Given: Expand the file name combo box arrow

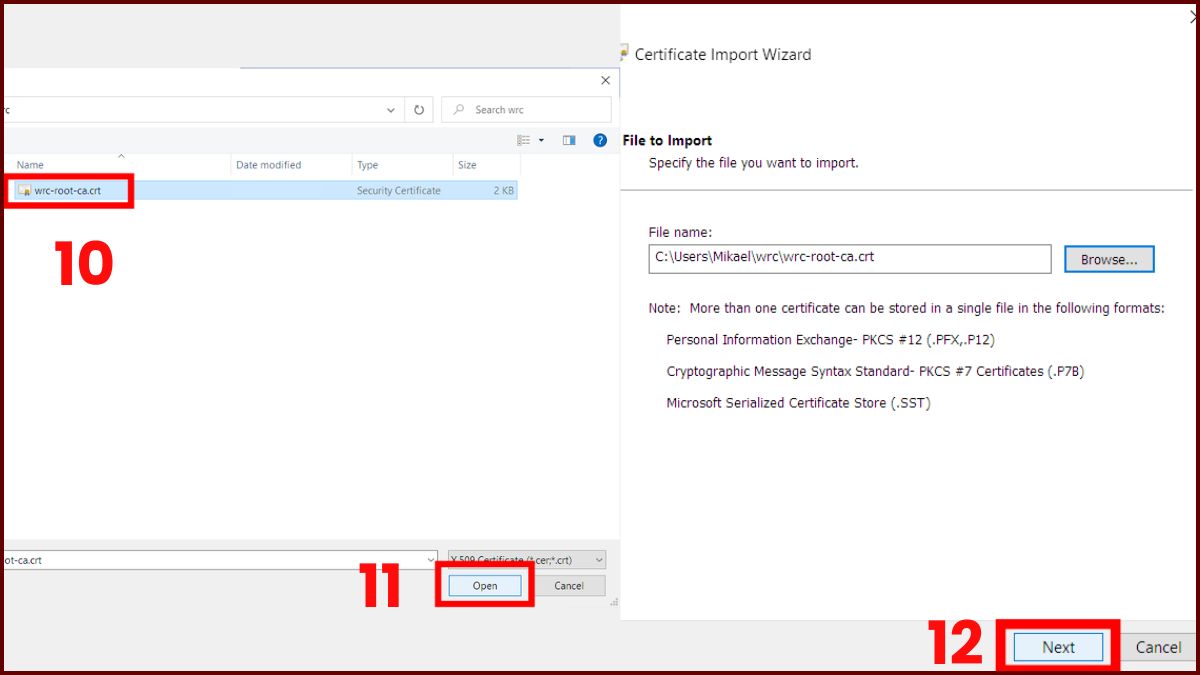Looking at the screenshot, I should click(430, 559).
